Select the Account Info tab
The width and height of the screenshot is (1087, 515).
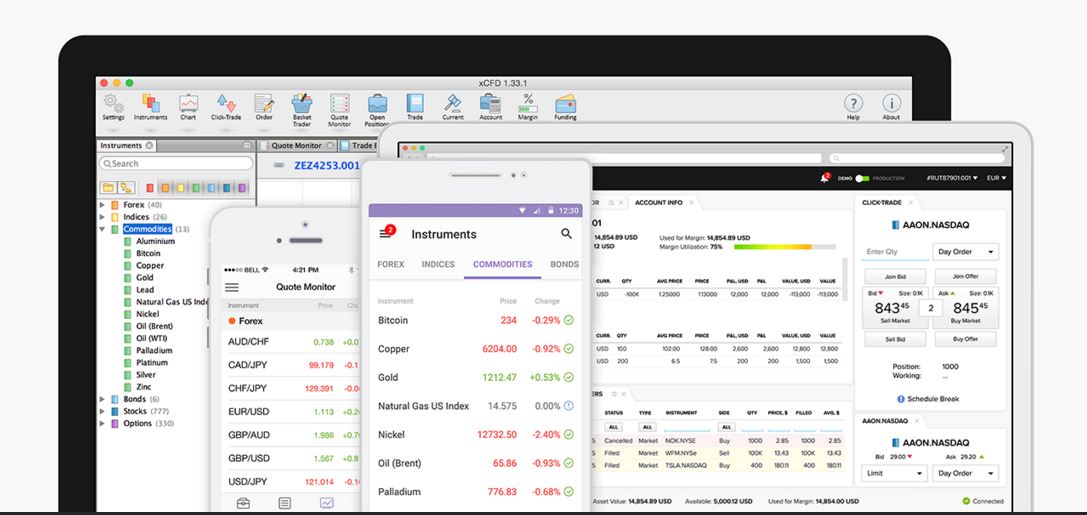point(659,202)
